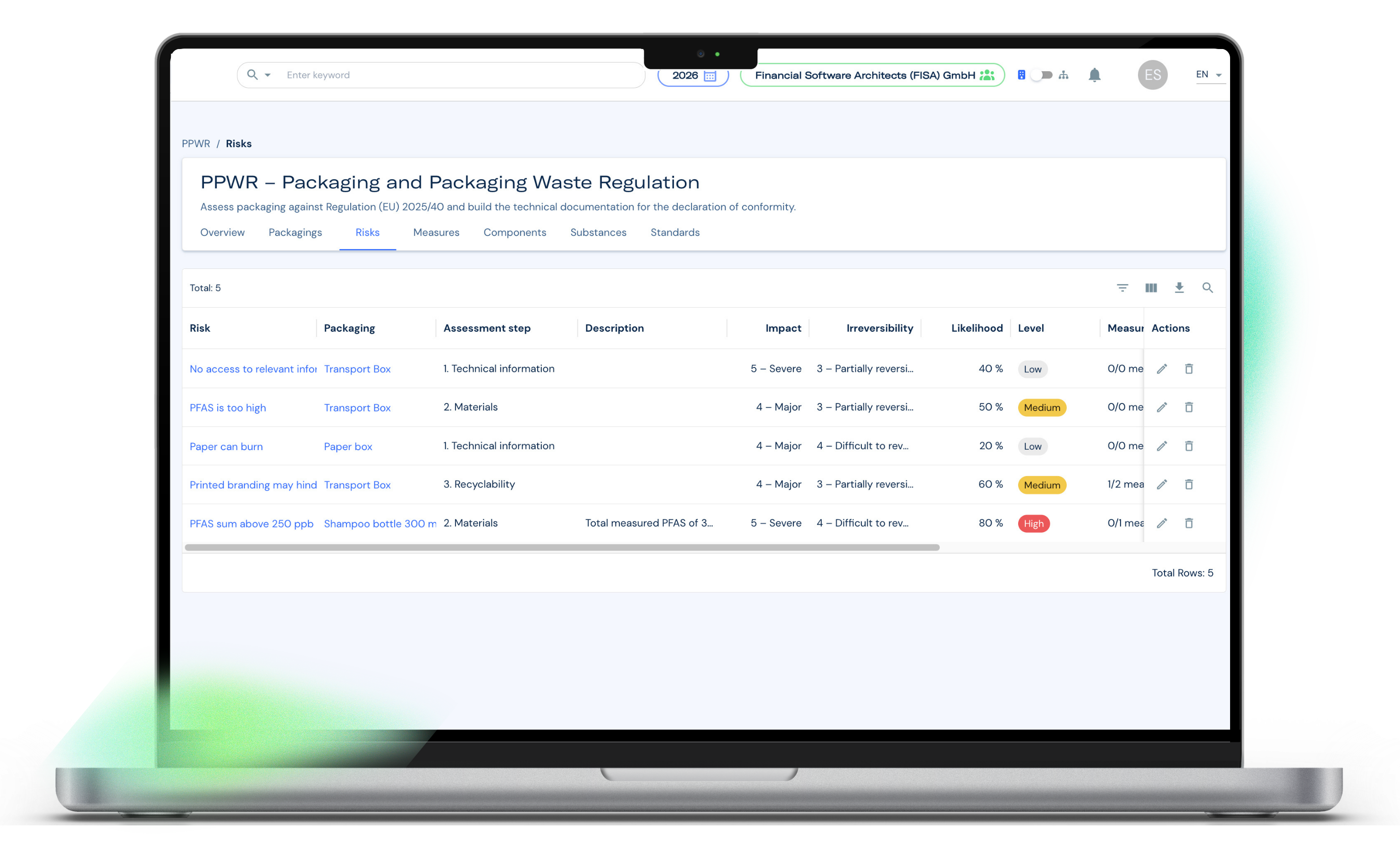The width and height of the screenshot is (1400, 854).
Task: Click the '3. Recyclability' assessment step cell
Action: coord(479,485)
